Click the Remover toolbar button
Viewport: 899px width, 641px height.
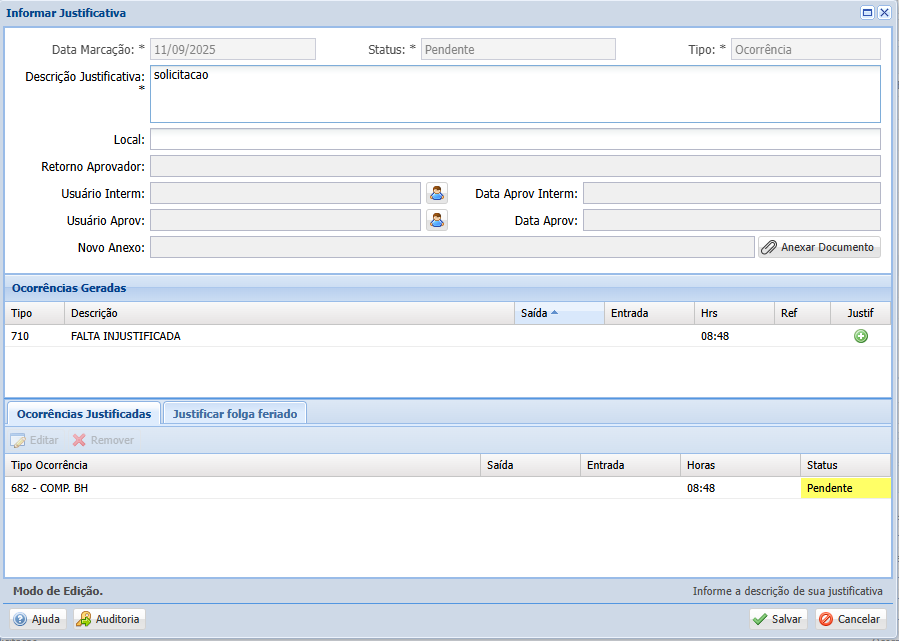(103, 440)
